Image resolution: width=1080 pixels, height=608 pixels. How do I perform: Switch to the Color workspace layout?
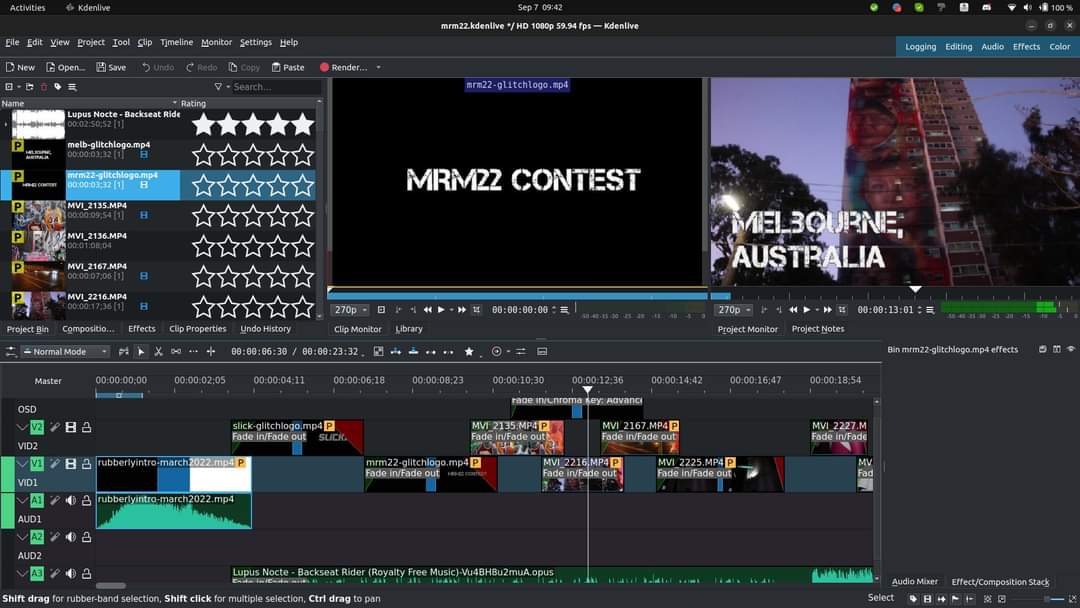tap(1059, 47)
